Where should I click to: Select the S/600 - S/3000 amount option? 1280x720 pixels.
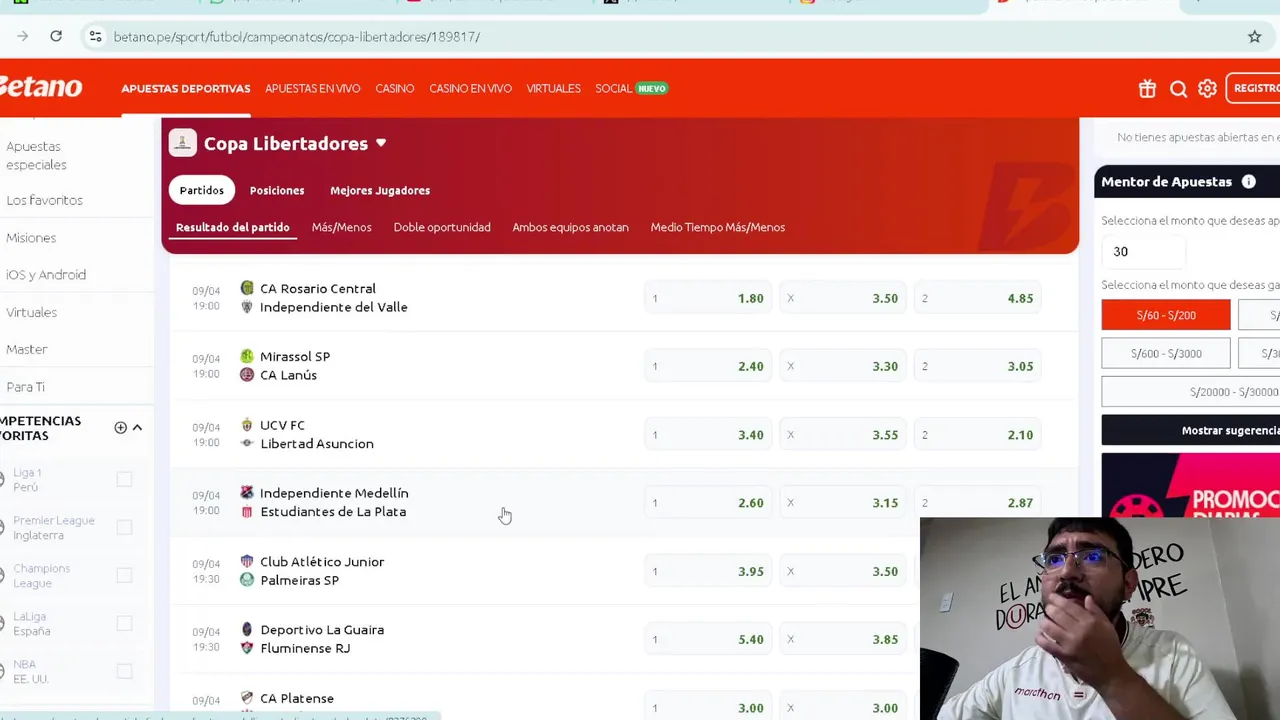click(x=1166, y=353)
